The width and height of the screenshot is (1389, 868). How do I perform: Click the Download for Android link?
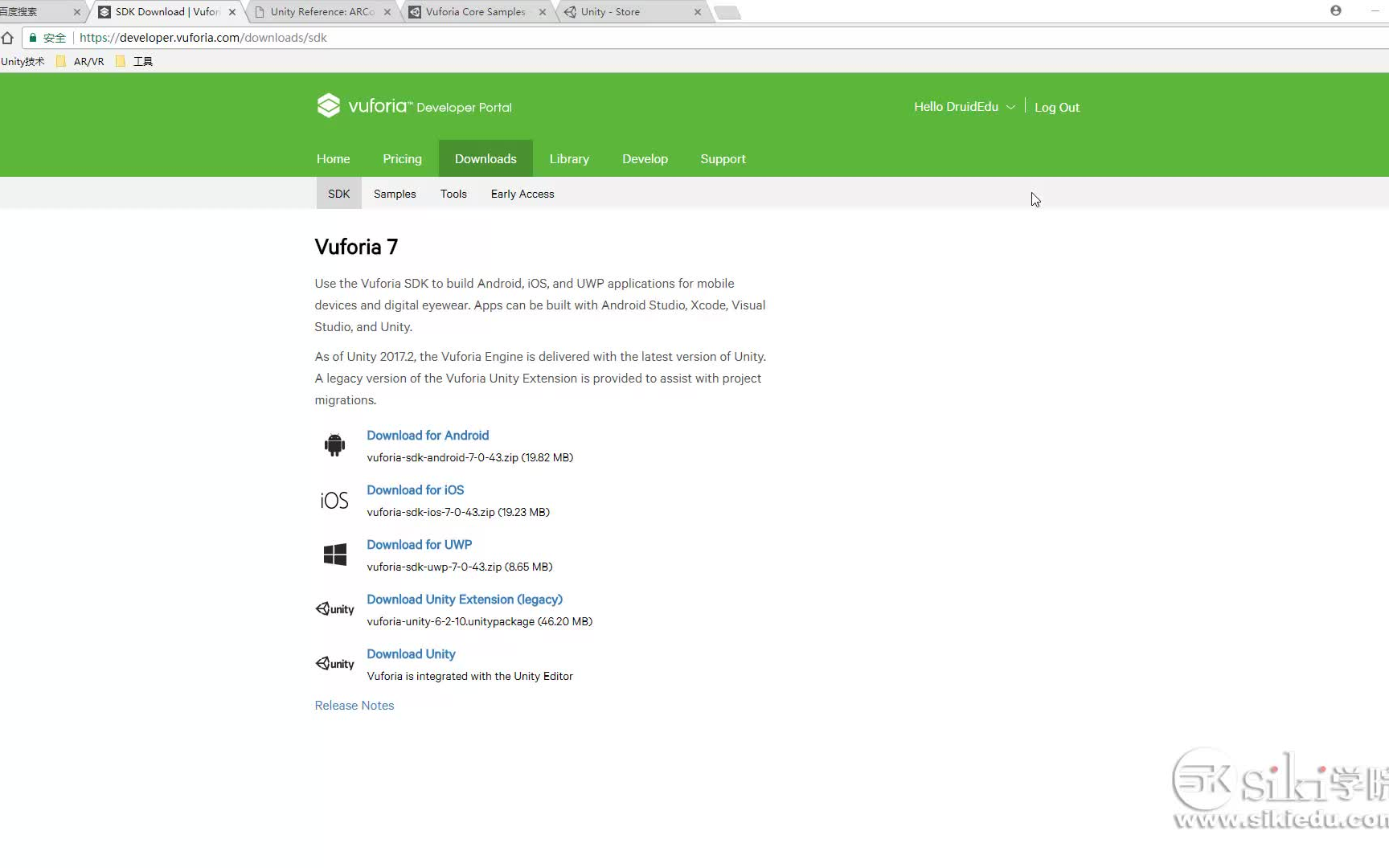(428, 435)
